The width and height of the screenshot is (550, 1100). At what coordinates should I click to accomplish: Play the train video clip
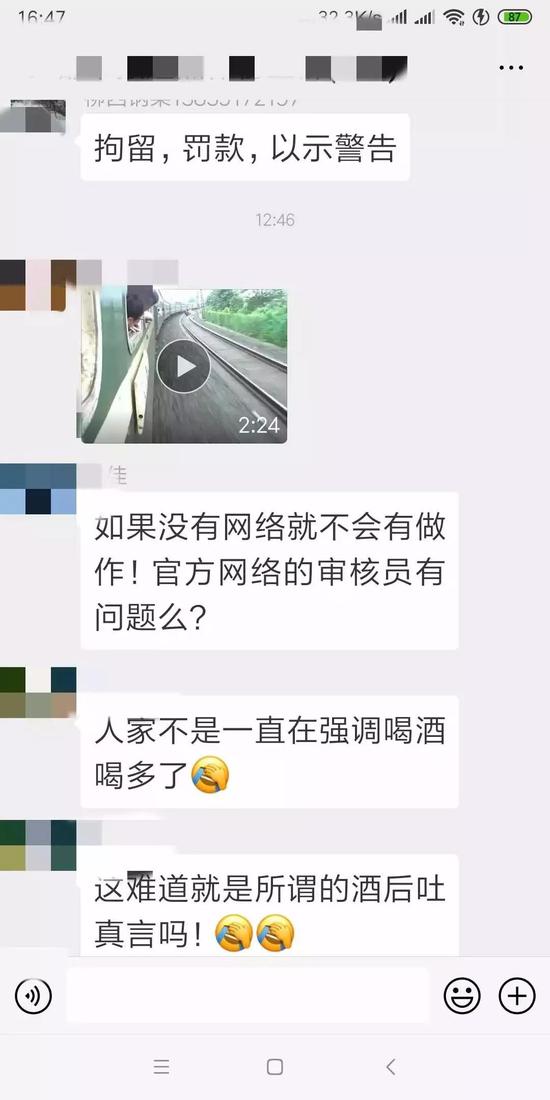pos(184,365)
